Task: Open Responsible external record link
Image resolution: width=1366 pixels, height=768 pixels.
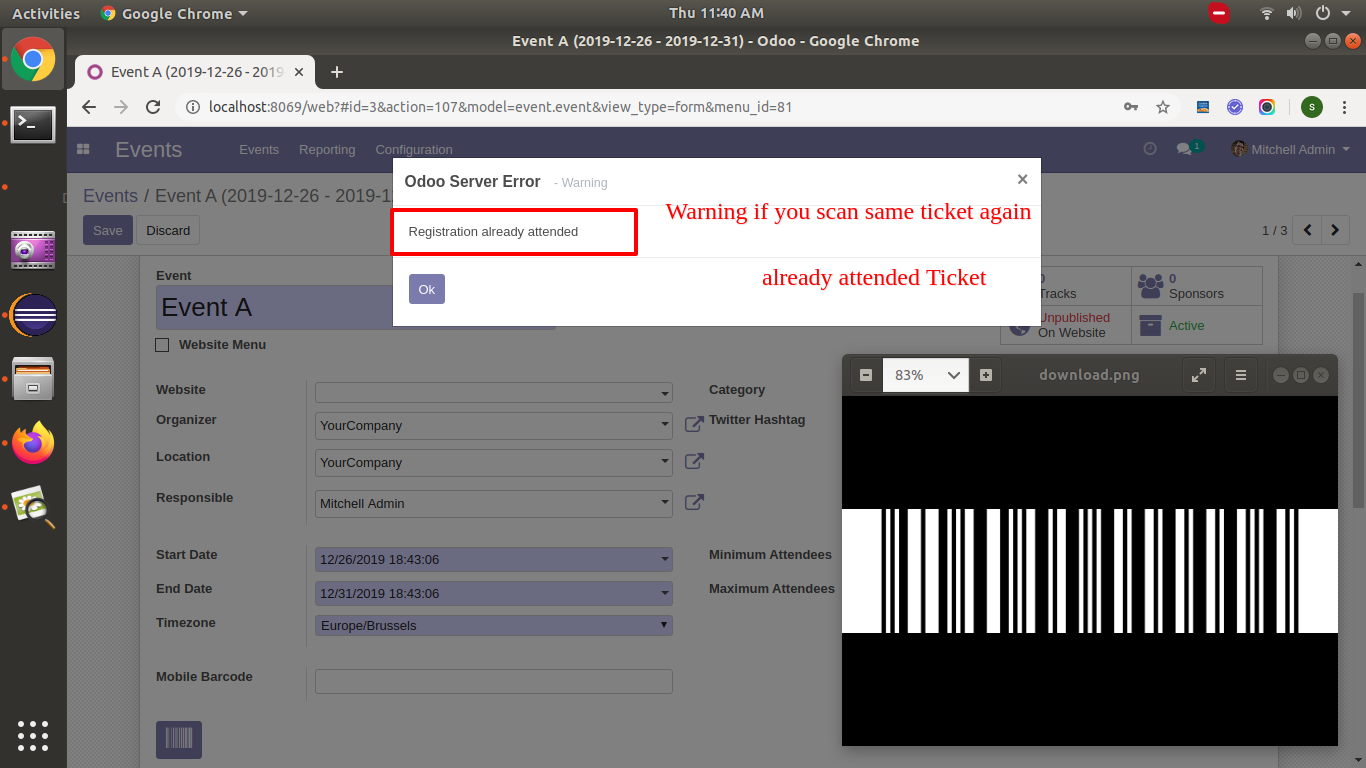Action: [694, 502]
